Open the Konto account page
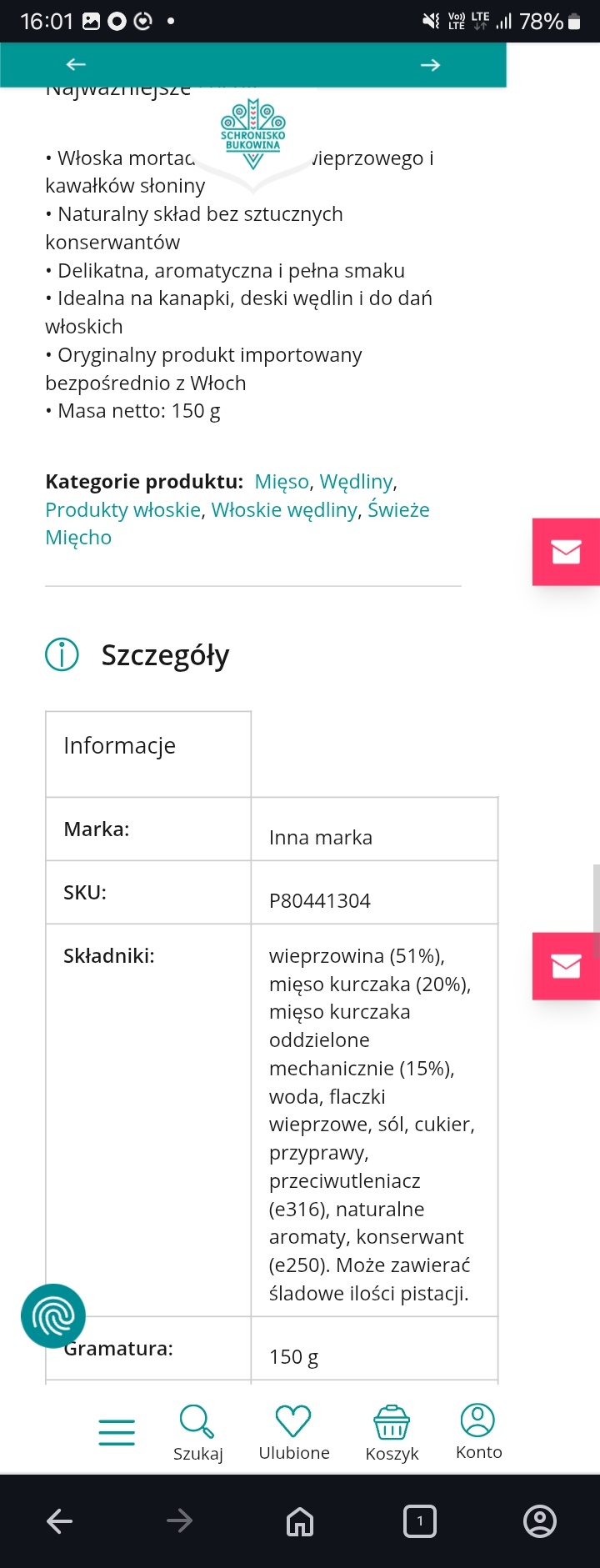 click(478, 1431)
